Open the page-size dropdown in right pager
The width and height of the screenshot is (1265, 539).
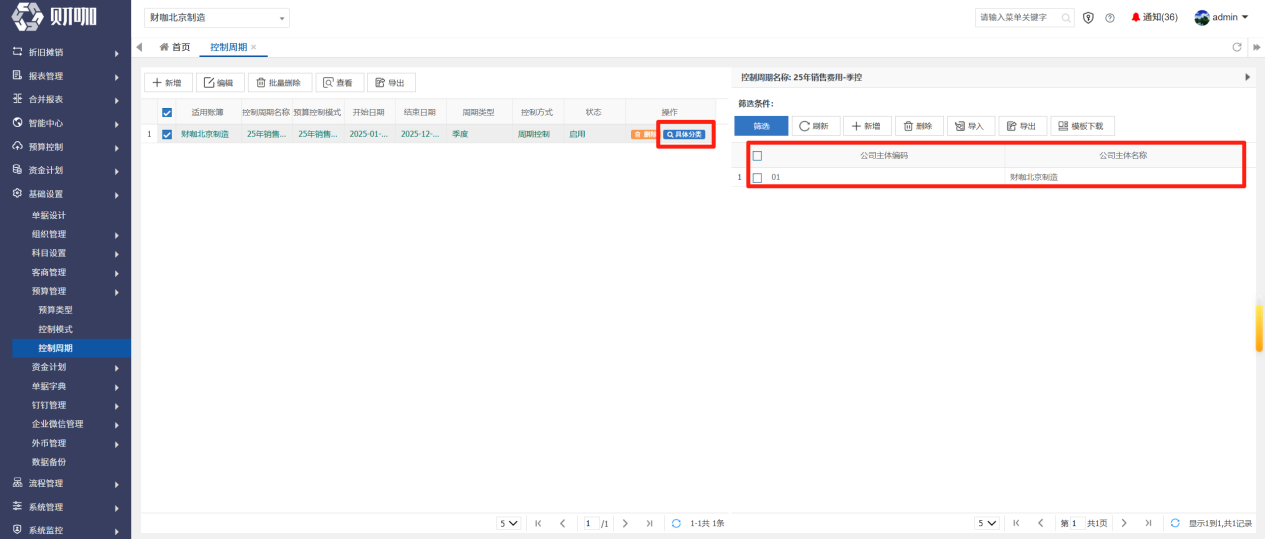(x=987, y=523)
